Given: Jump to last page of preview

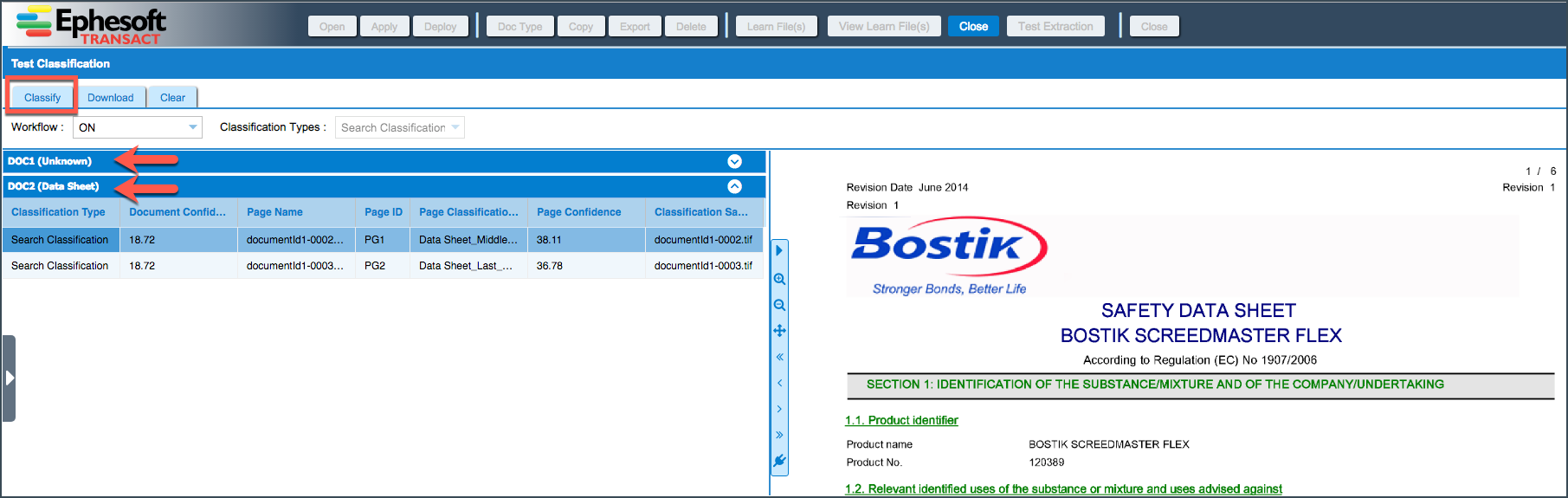Looking at the screenshot, I should [779, 435].
